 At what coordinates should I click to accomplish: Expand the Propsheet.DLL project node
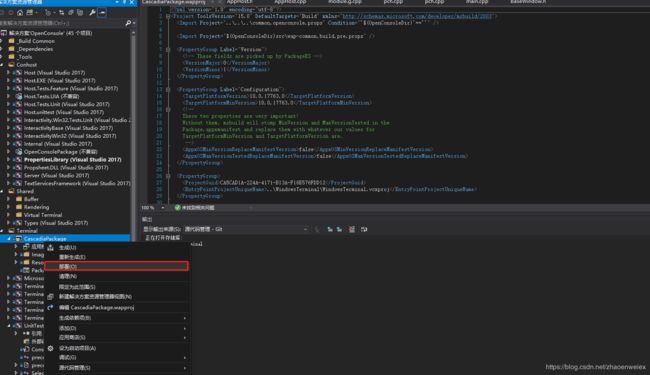pyautogui.click(x=8, y=167)
